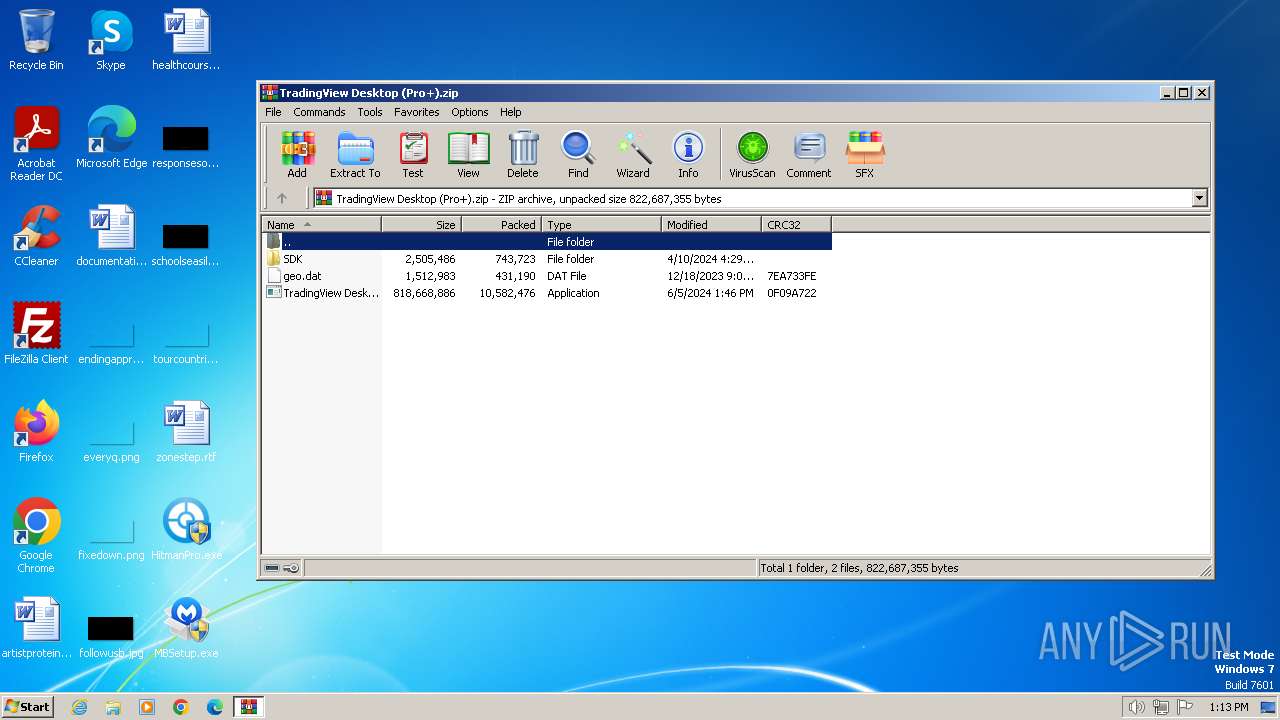Sort by Name column header
Image resolution: width=1280 pixels, height=720 pixels.
(321, 225)
